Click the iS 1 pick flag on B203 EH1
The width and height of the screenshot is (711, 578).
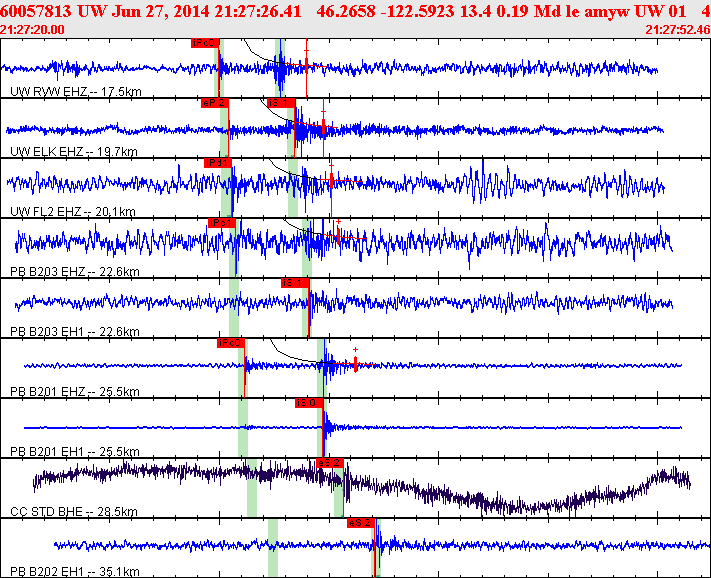(295, 283)
